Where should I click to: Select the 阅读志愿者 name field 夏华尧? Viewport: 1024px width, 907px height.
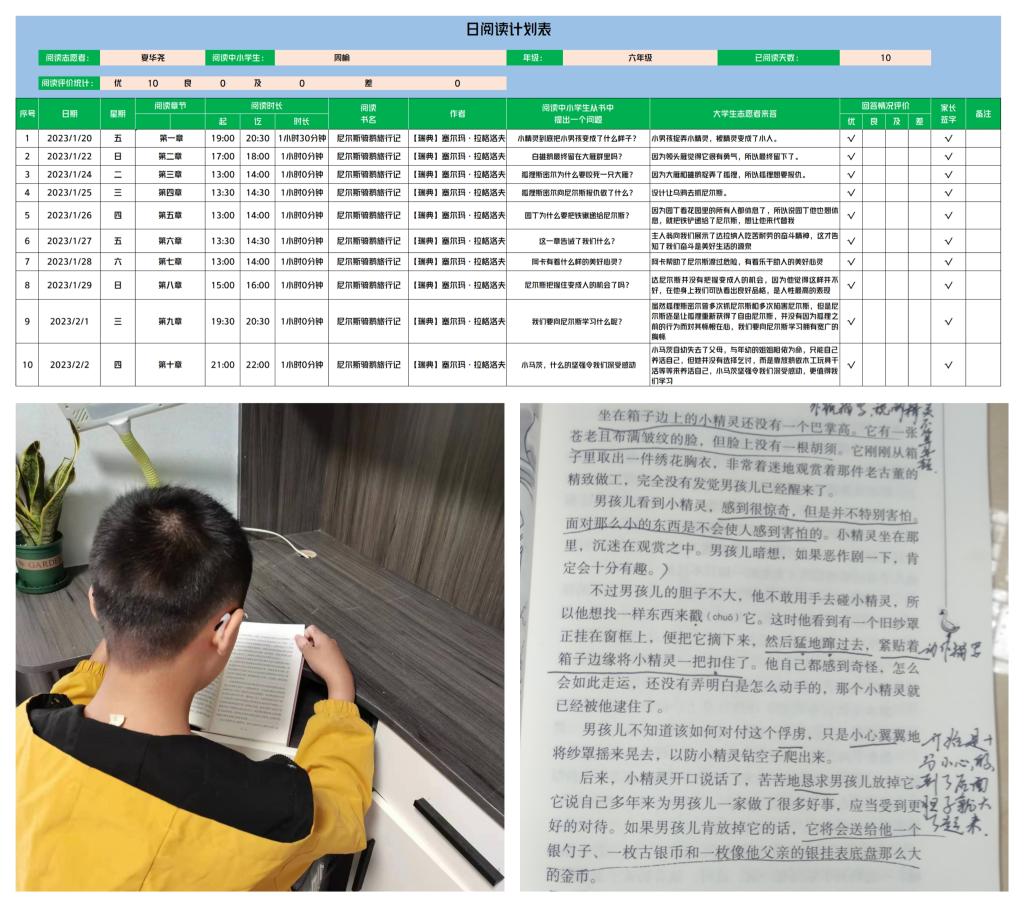[152, 58]
